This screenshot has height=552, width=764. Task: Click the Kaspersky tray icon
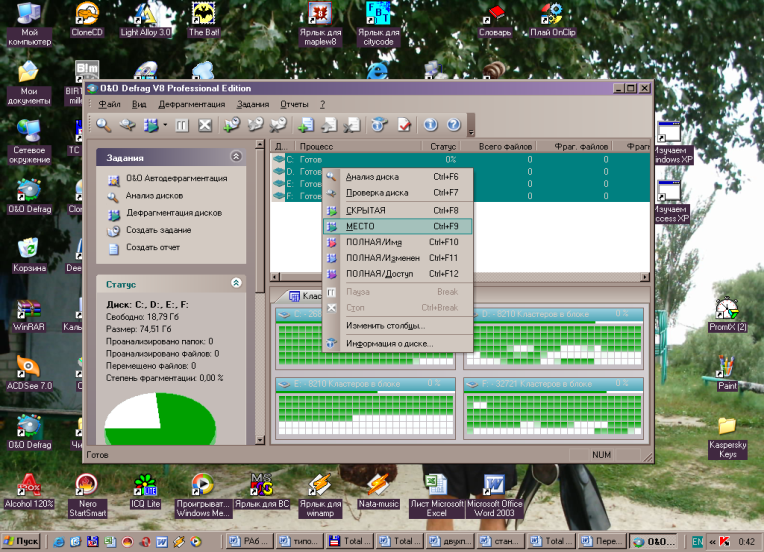[726, 542]
